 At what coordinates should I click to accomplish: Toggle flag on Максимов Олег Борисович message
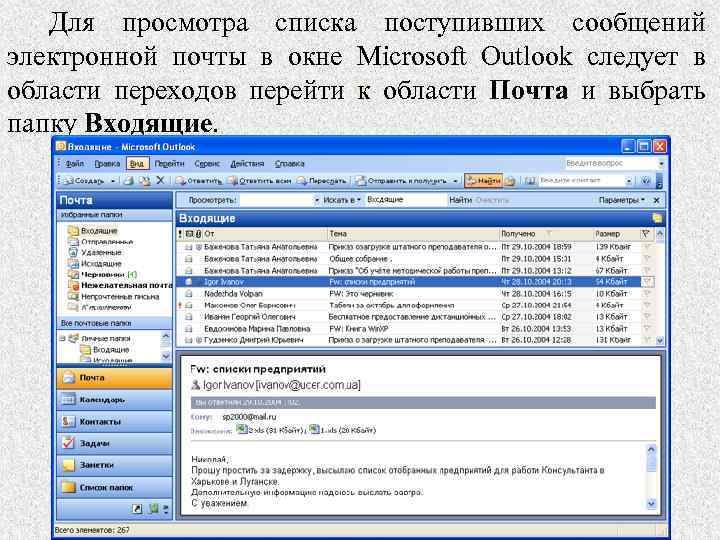pos(647,305)
